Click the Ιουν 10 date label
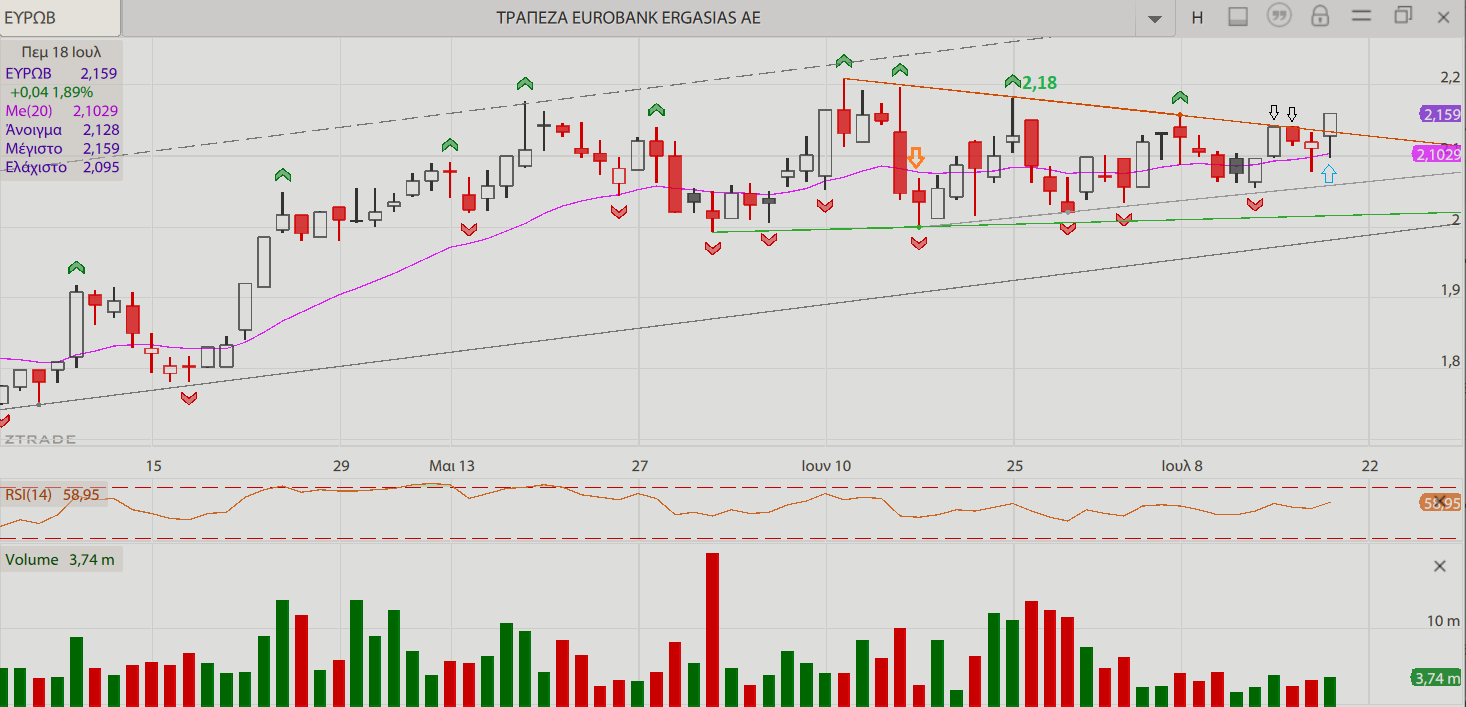The width and height of the screenshot is (1466, 707). (x=826, y=465)
